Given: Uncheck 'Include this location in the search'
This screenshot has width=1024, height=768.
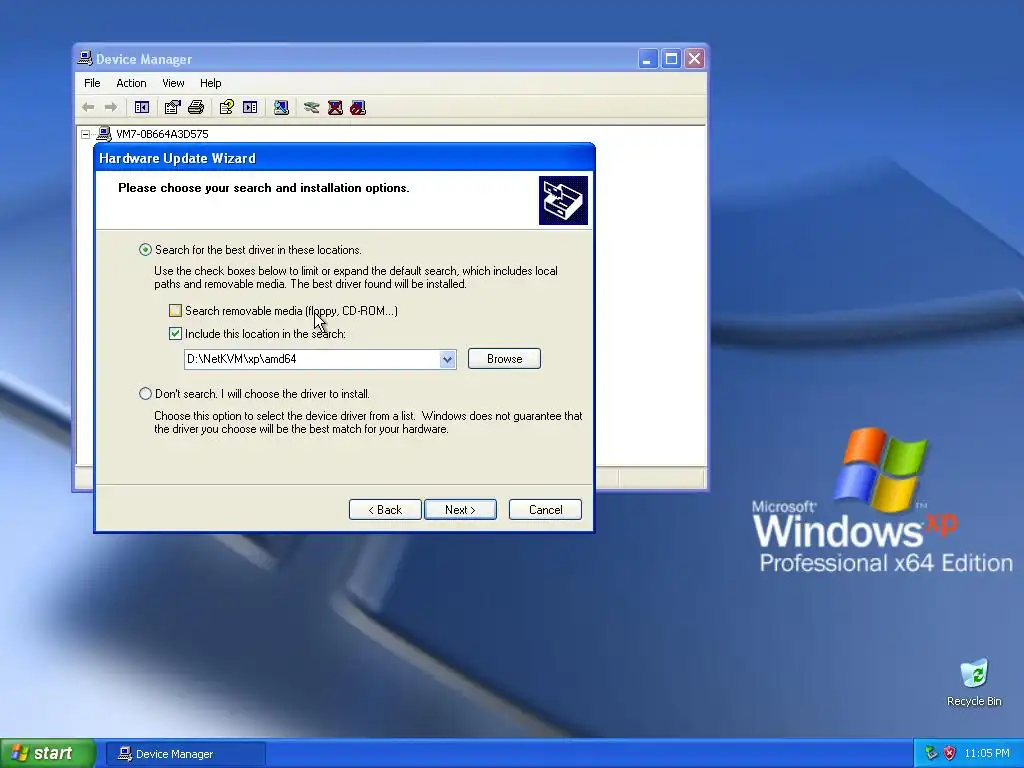Looking at the screenshot, I should tap(175, 333).
